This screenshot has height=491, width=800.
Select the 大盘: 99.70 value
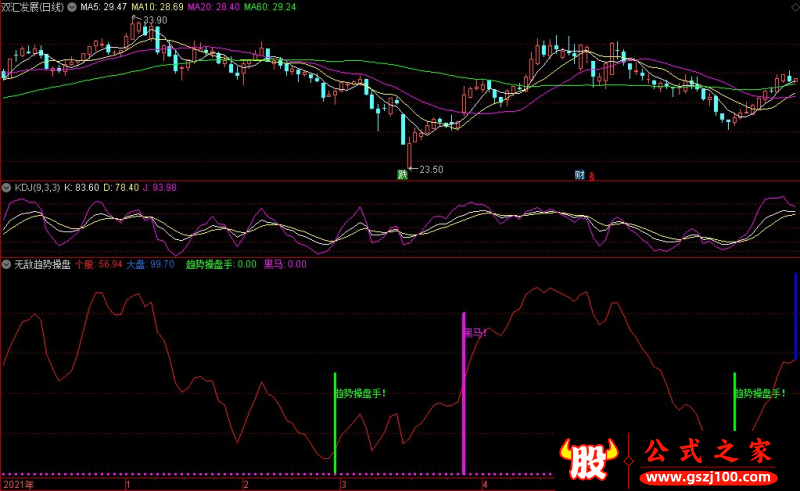click(151, 264)
